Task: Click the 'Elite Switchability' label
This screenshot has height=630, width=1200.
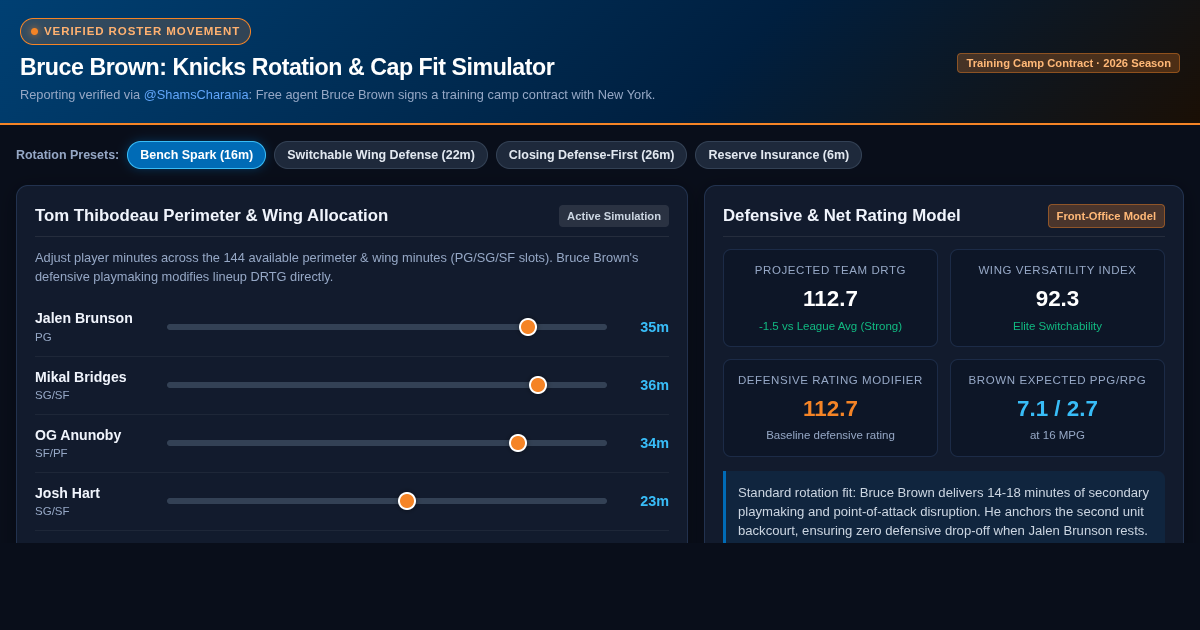Action: click(1057, 326)
